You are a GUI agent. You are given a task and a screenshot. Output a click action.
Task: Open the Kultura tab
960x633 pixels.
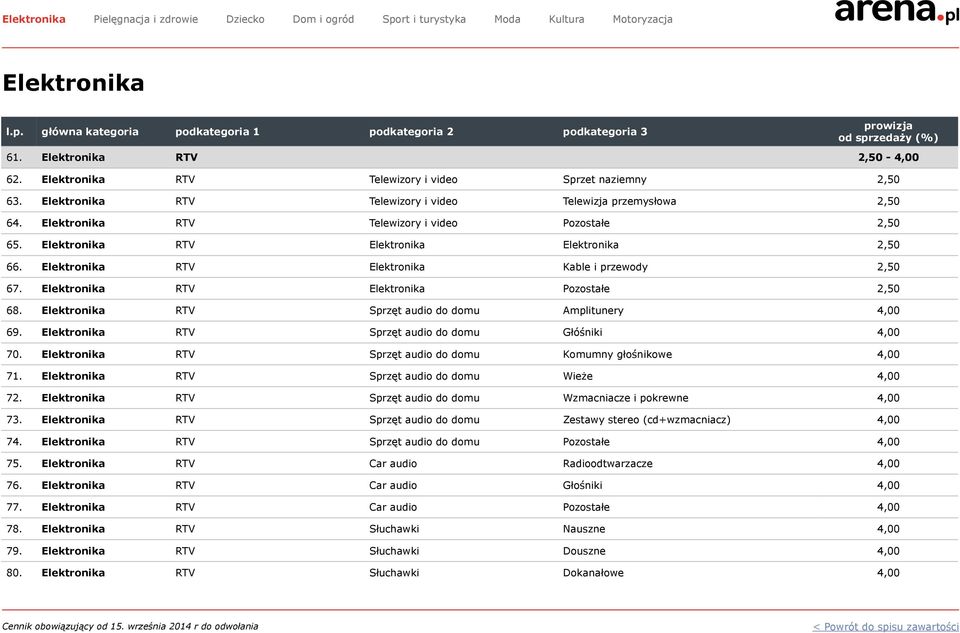click(566, 19)
